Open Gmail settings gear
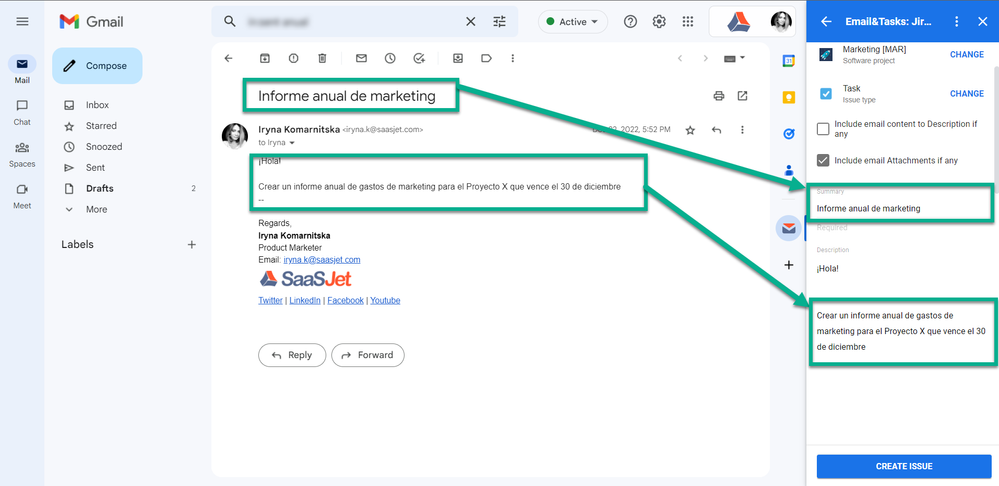This screenshot has height=486, width=999. click(x=659, y=22)
